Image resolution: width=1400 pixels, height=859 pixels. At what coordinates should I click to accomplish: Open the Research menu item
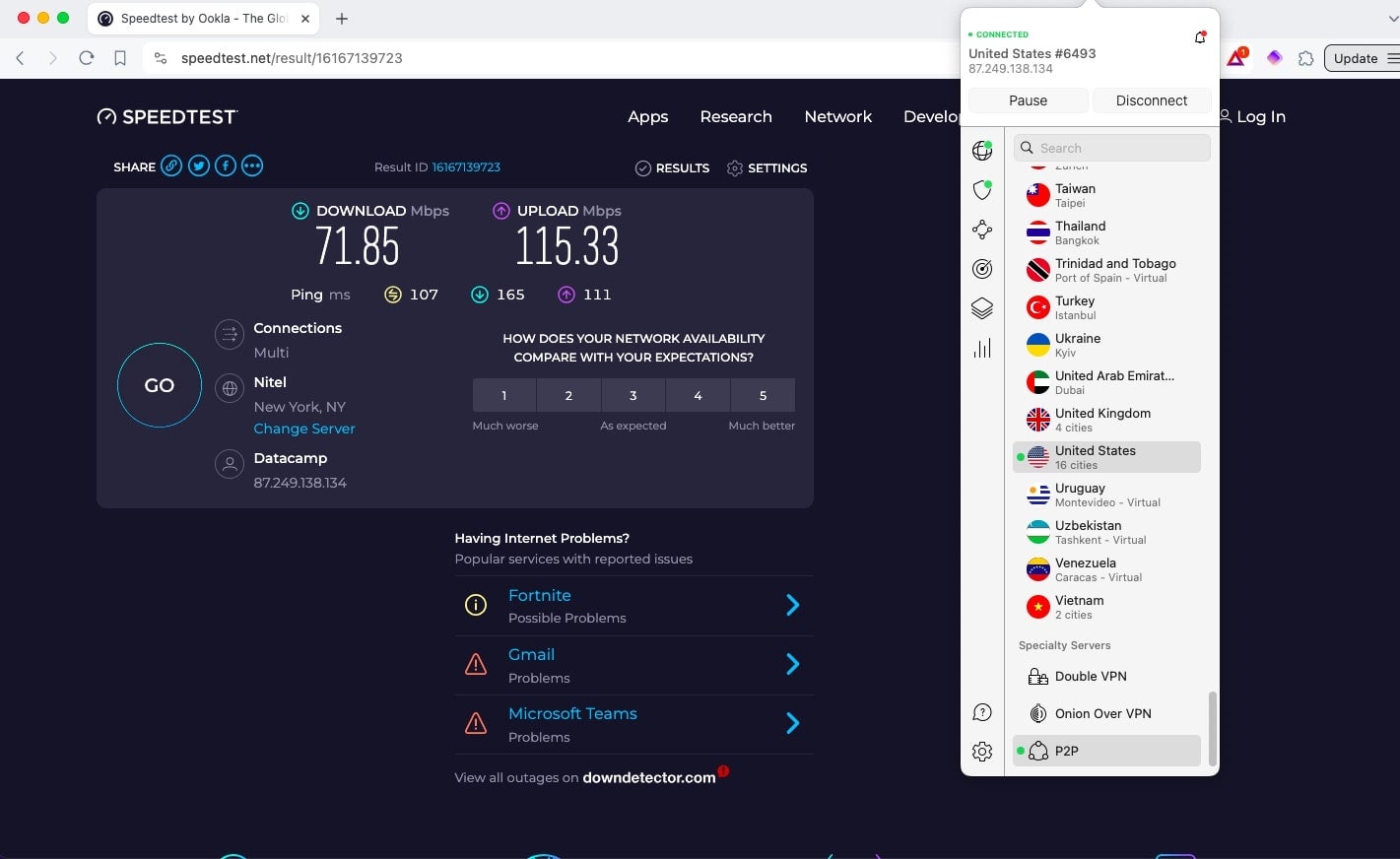point(736,116)
